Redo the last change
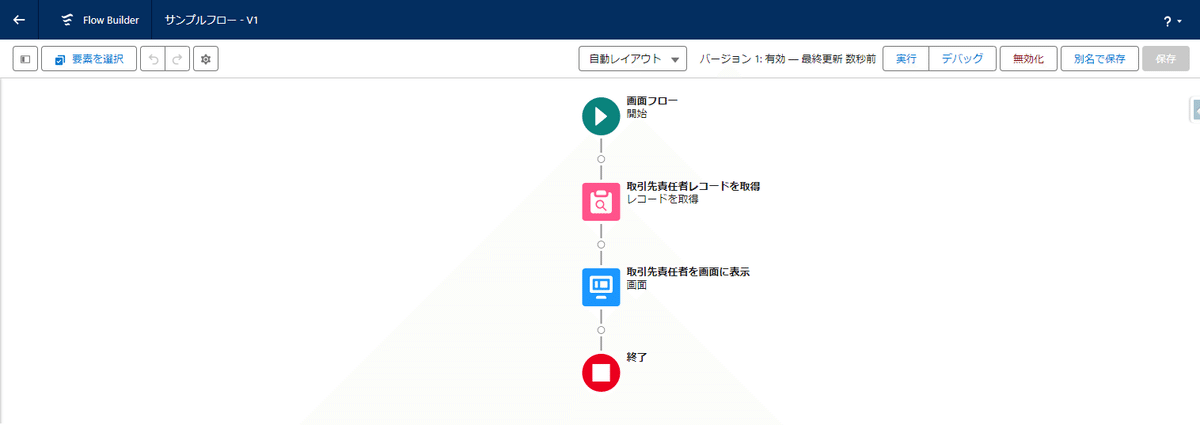 [177, 59]
